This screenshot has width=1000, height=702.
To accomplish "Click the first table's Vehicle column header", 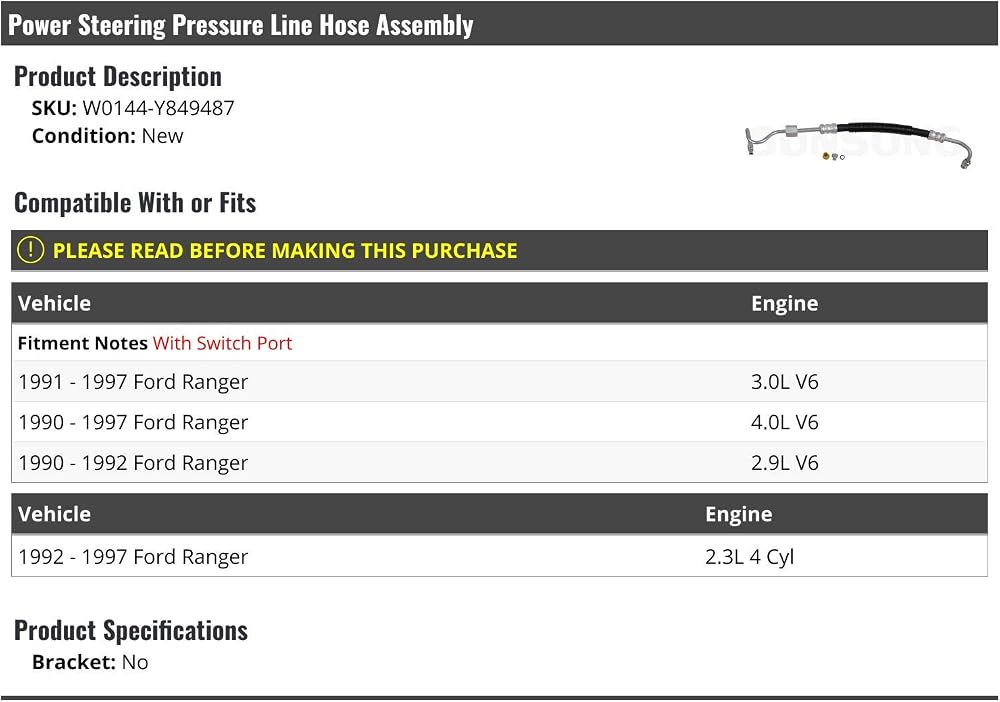I will tap(54, 303).
